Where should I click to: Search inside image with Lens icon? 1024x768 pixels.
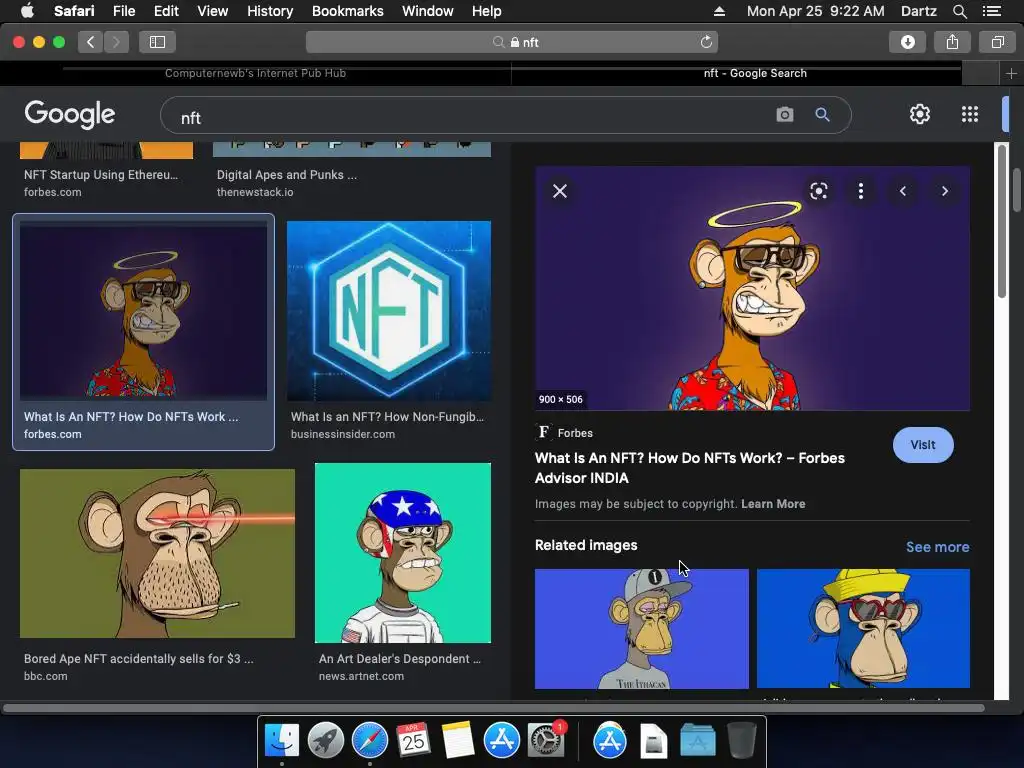818,191
